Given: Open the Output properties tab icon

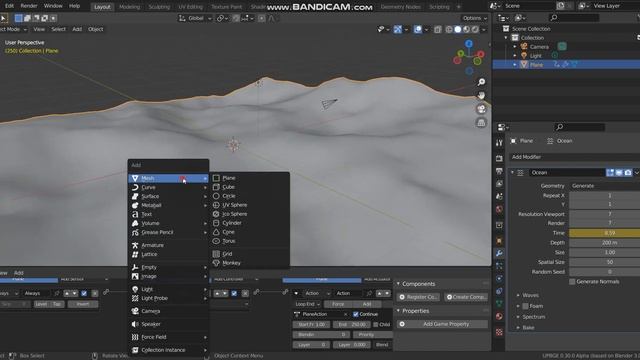Looking at the screenshot, I should coord(499,171).
